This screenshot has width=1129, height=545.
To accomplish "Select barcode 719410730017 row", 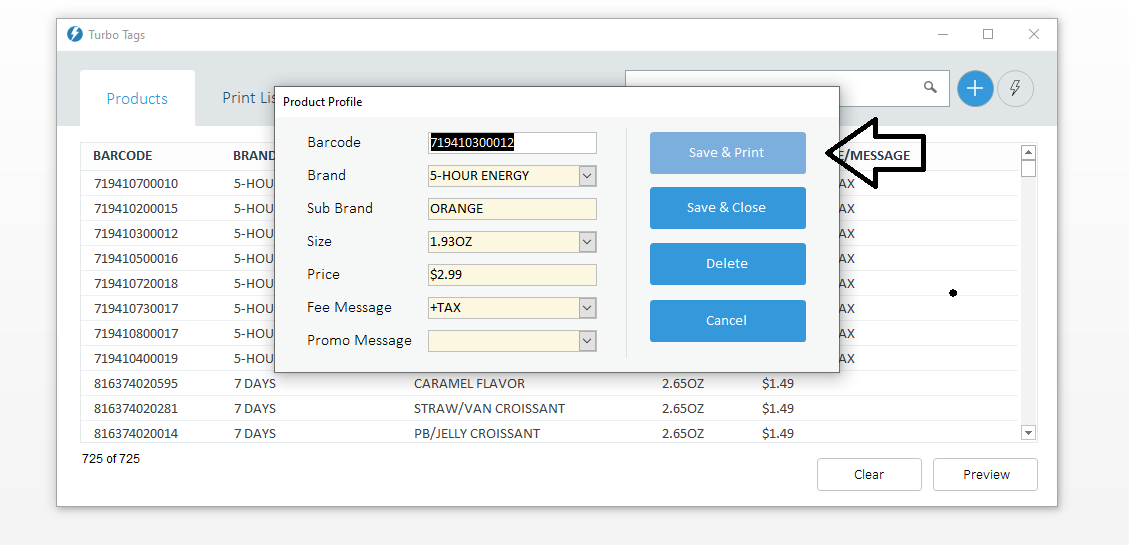I will tap(135, 308).
